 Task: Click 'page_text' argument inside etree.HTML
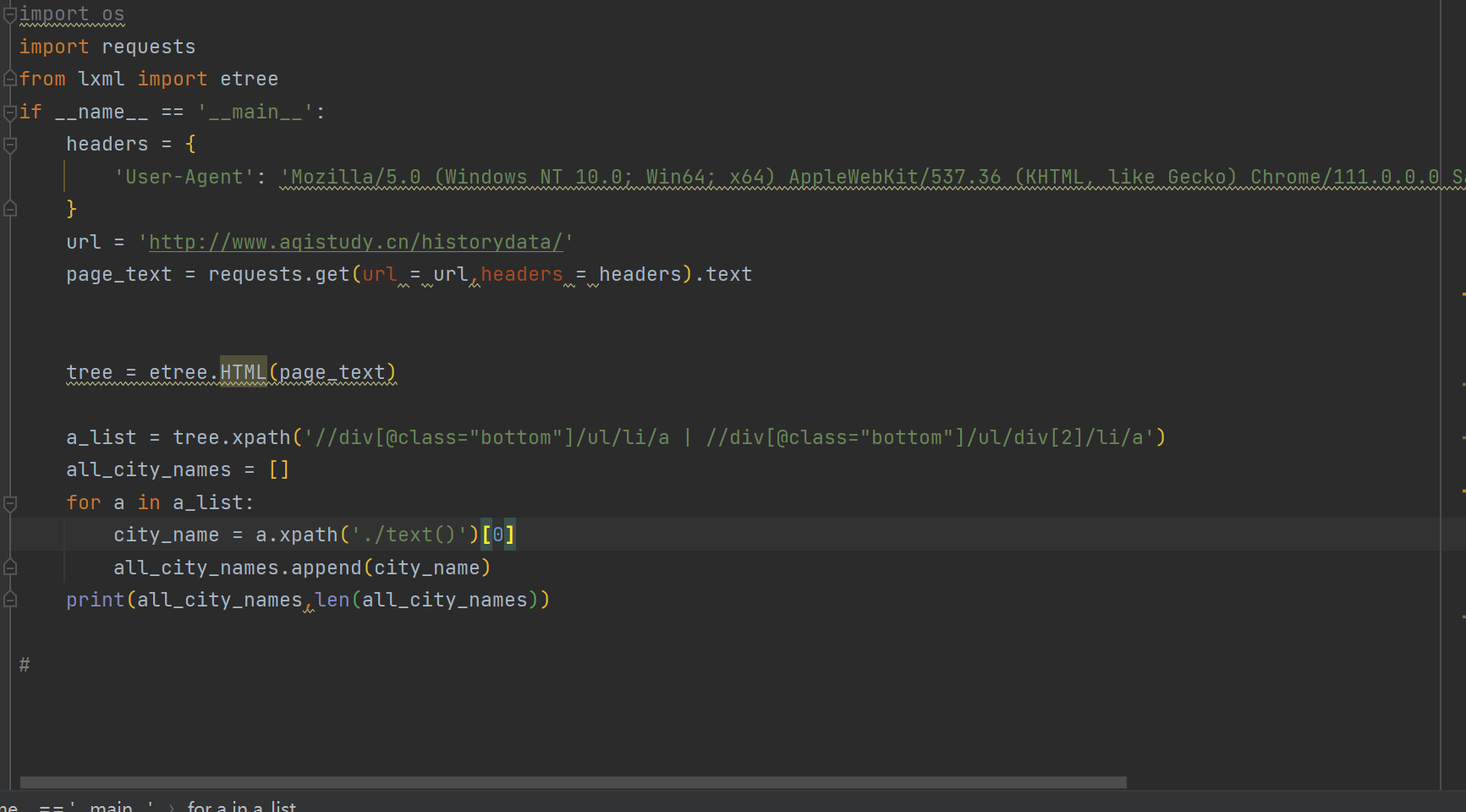pyautogui.click(x=332, y=372)
